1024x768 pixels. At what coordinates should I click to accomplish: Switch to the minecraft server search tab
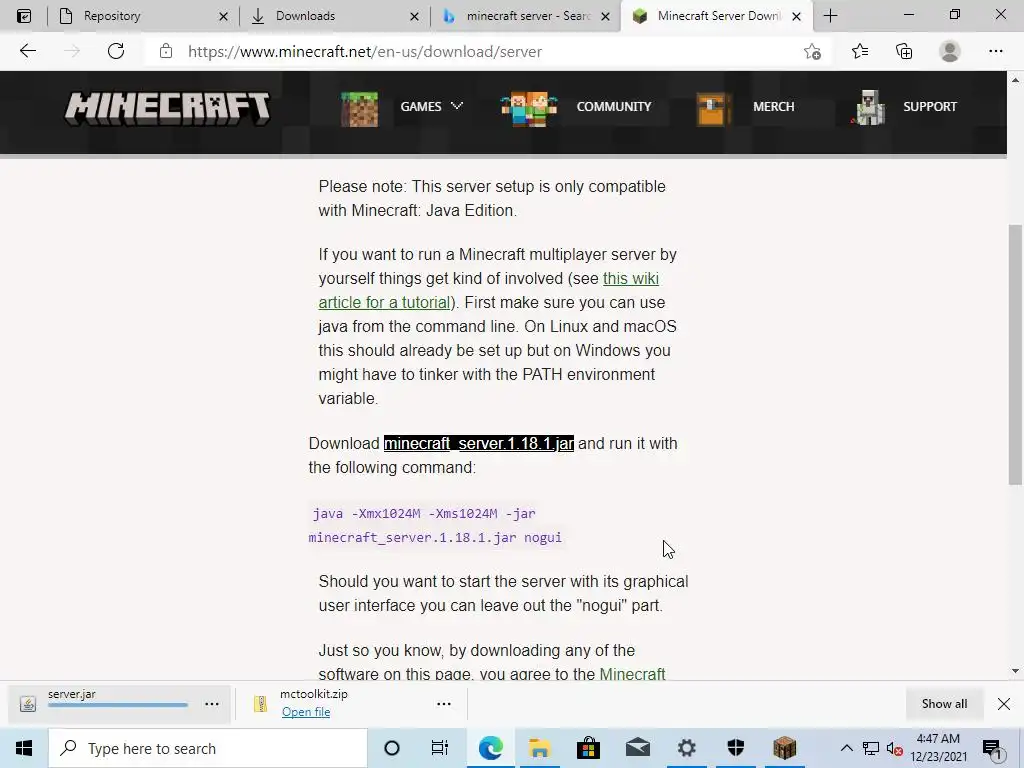click(x=528, y=16)
